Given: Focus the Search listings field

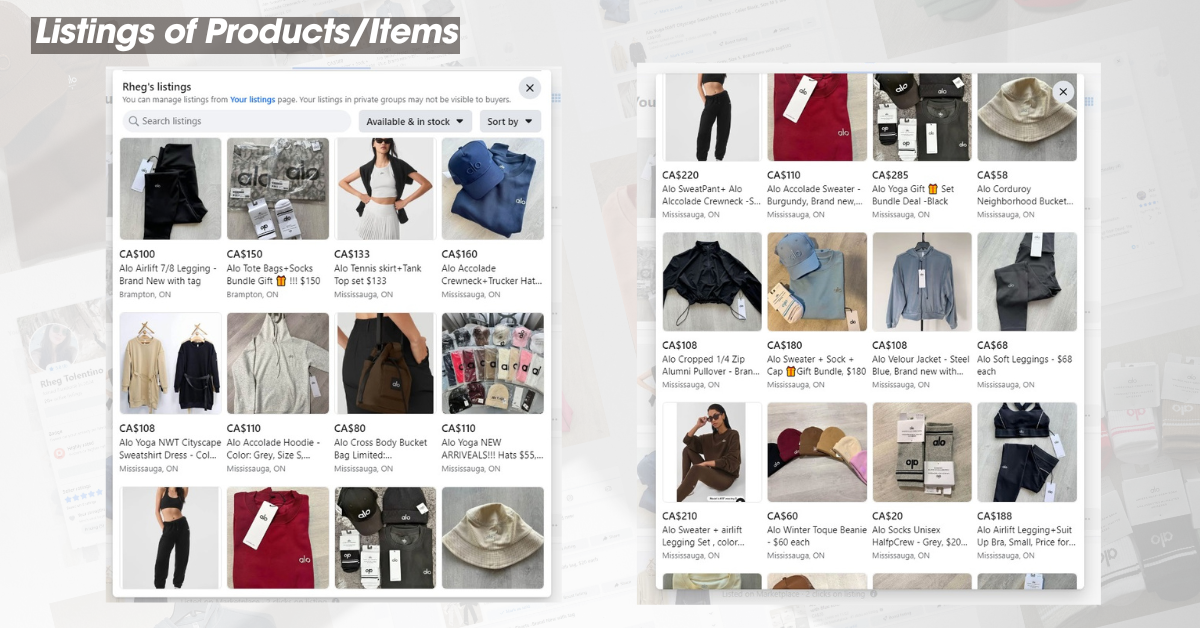Looking at the screenshot, I should click(x=237, y=121).
